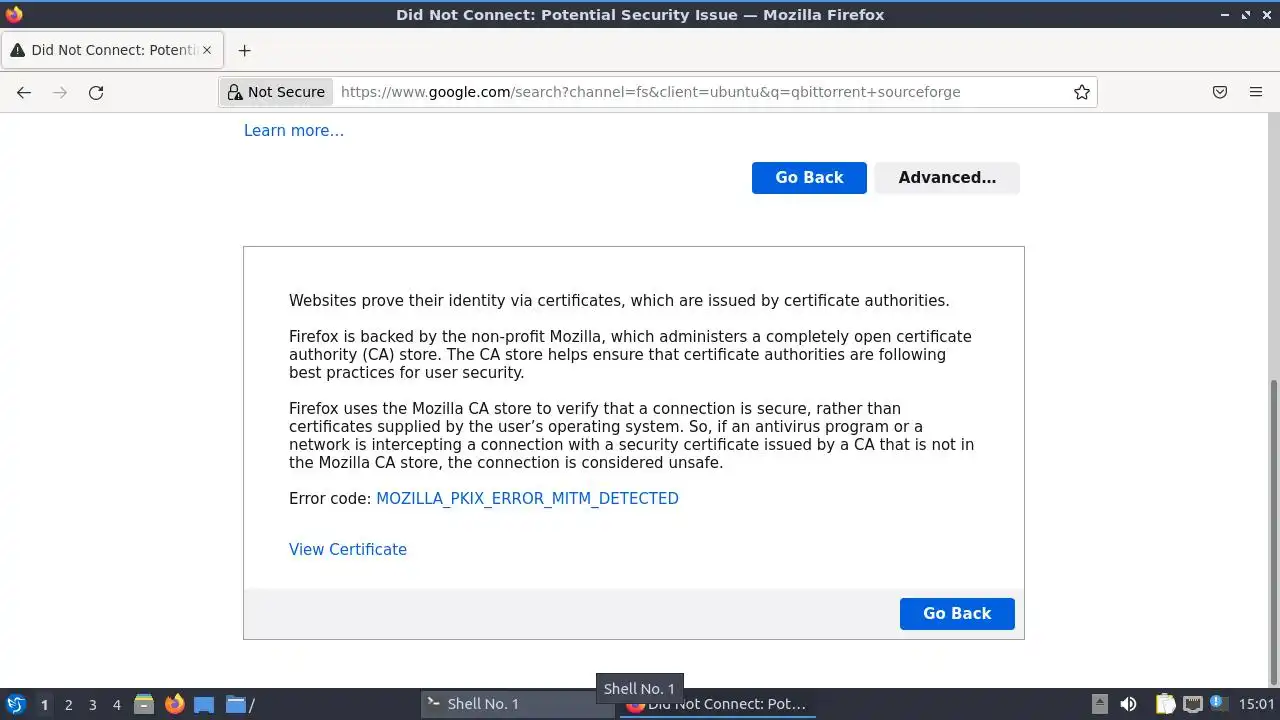This screenshot has height=720, width=1280.
Task: Click the 15:01 clock
Action: click(1256, 704)
